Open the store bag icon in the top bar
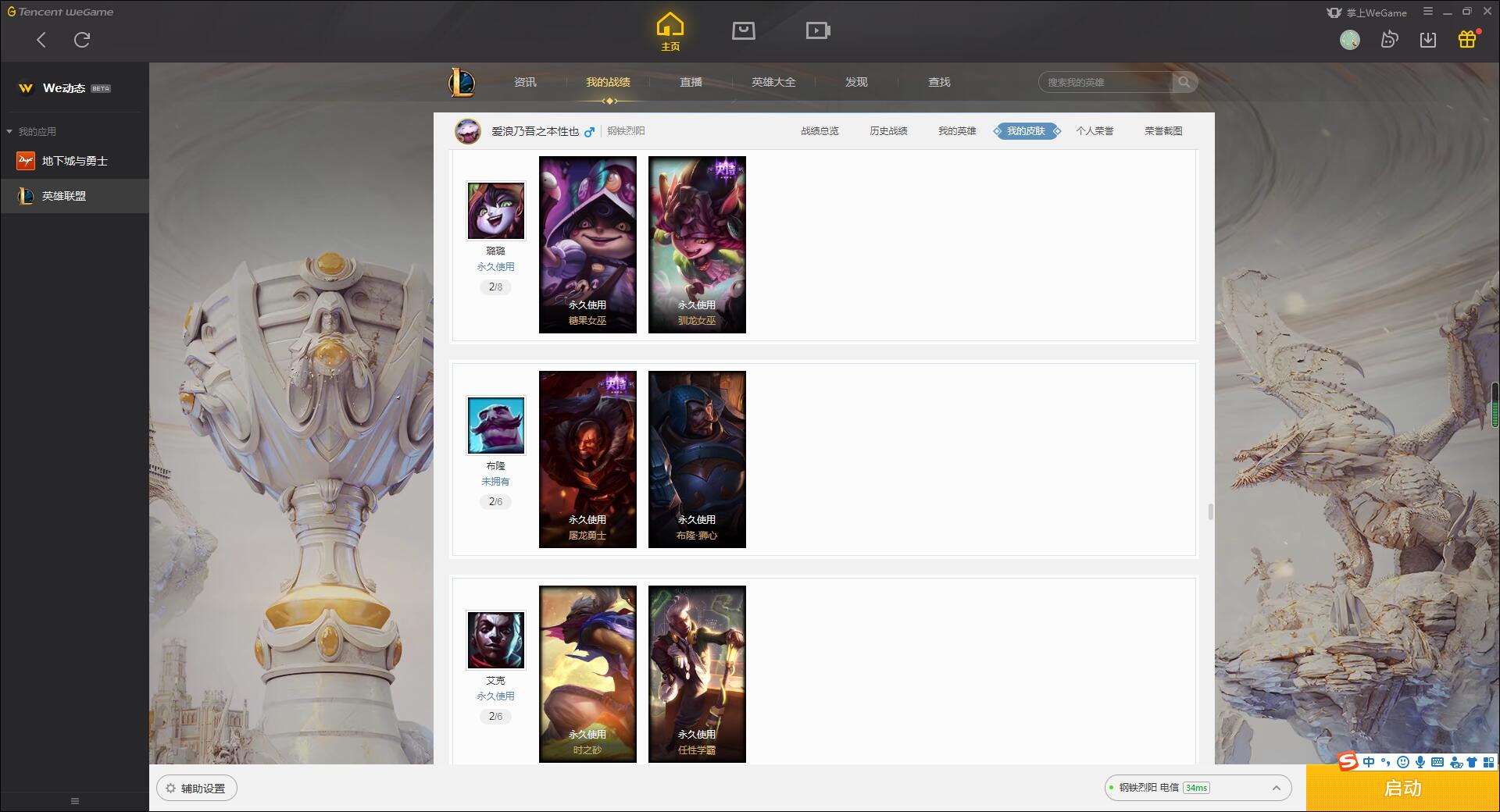This screenshot has height=812, width=1500. (744, 30)
